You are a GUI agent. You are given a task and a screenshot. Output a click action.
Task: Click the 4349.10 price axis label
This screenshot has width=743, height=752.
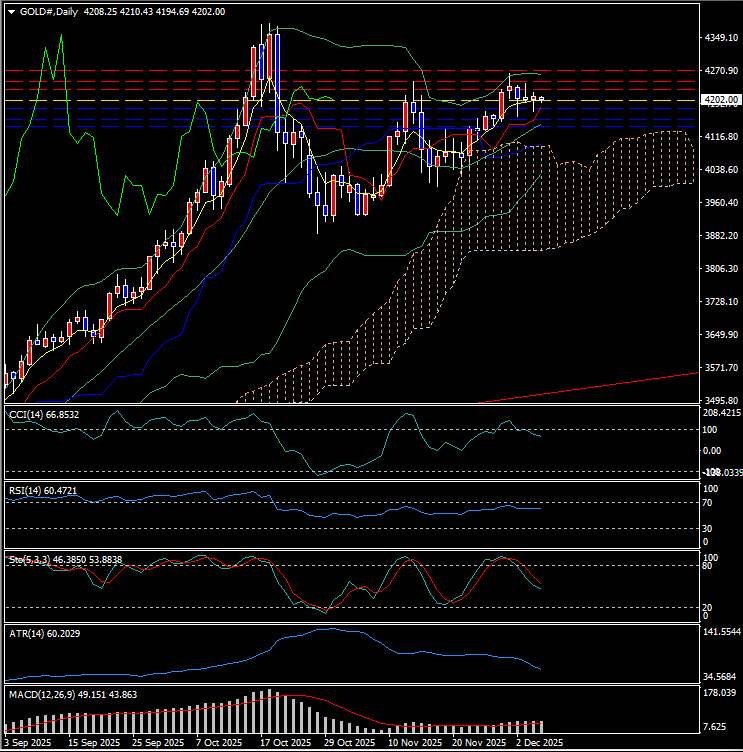click(x=720, y=38)
